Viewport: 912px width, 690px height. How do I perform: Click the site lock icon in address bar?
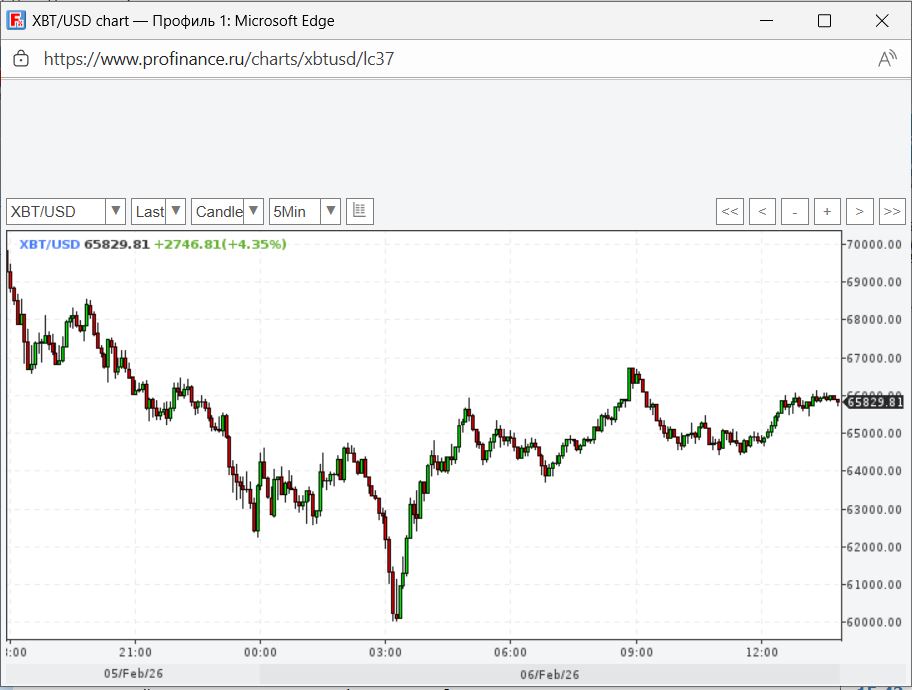click(21, 58)
